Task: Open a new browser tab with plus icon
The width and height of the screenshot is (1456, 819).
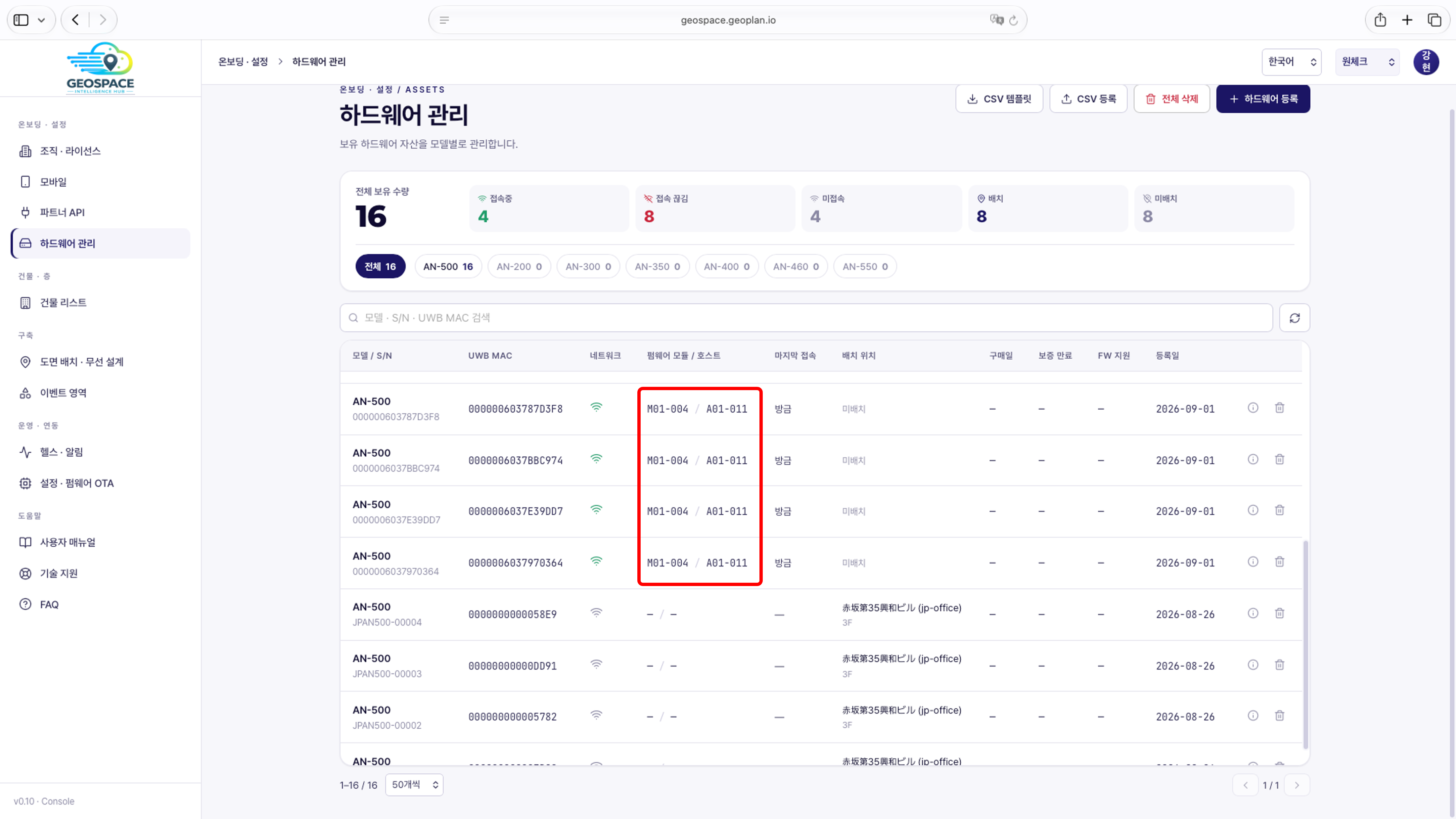Action: (x=1407, y=20)
